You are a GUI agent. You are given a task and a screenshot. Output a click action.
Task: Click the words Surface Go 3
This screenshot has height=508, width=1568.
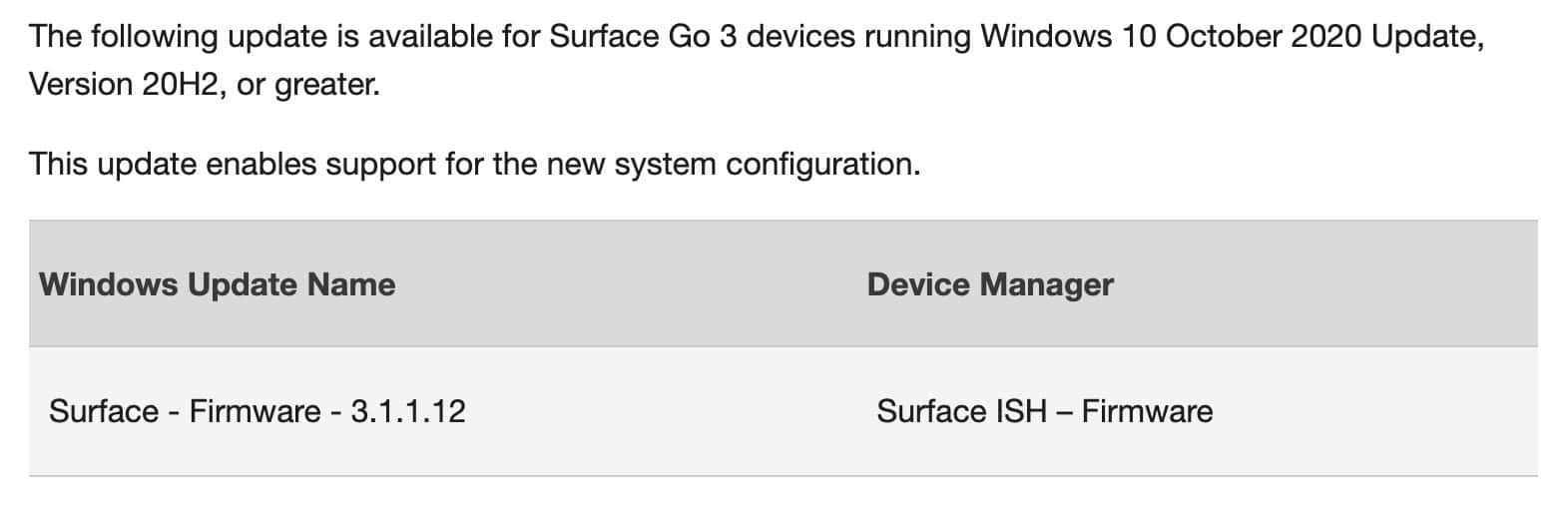point(644,37)
